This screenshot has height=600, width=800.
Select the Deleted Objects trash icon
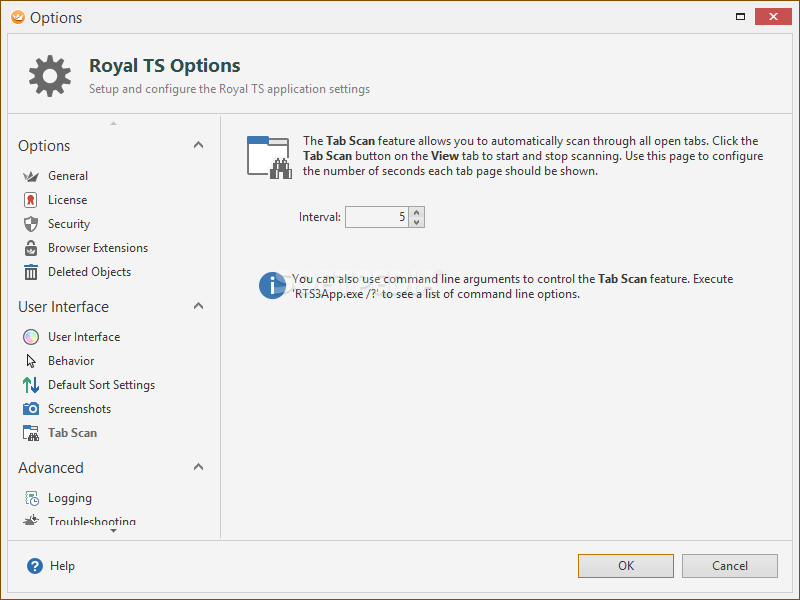click(x=31, y=272)
